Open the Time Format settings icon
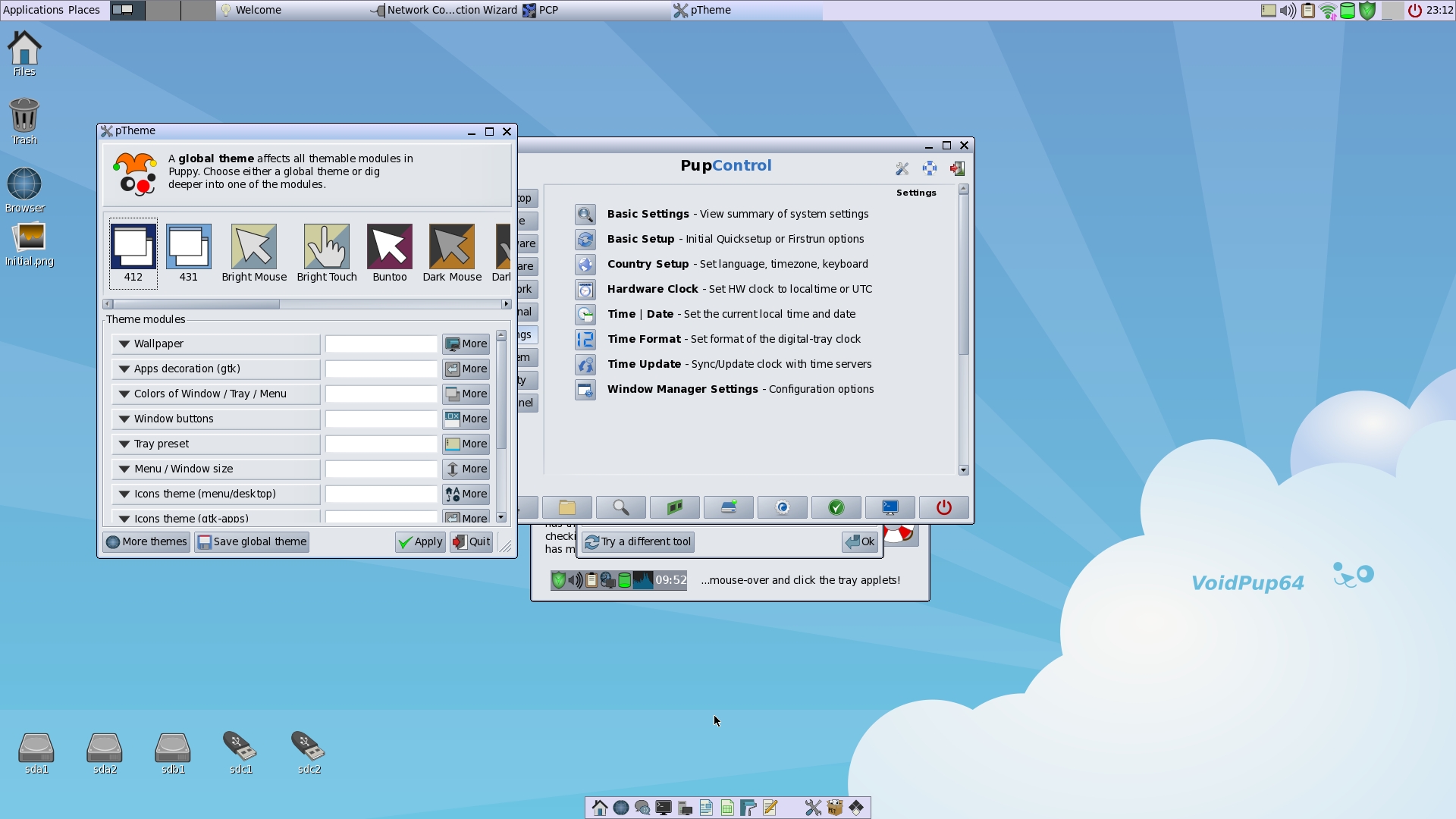 click(585, 340)
